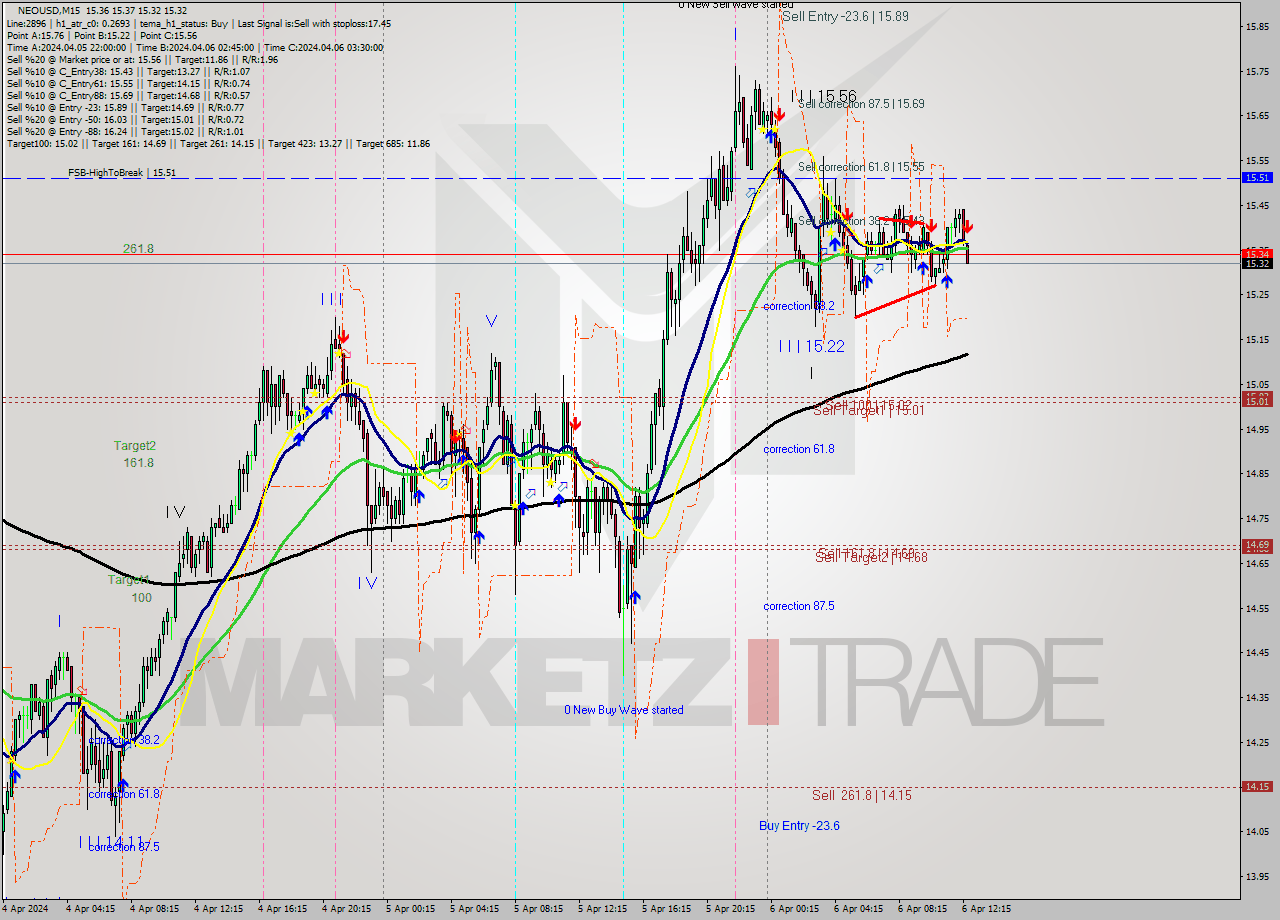Select the 0 New Buy Wave started label
The height and width of the screenshot is (920, 1280).
tap(624, 710)
